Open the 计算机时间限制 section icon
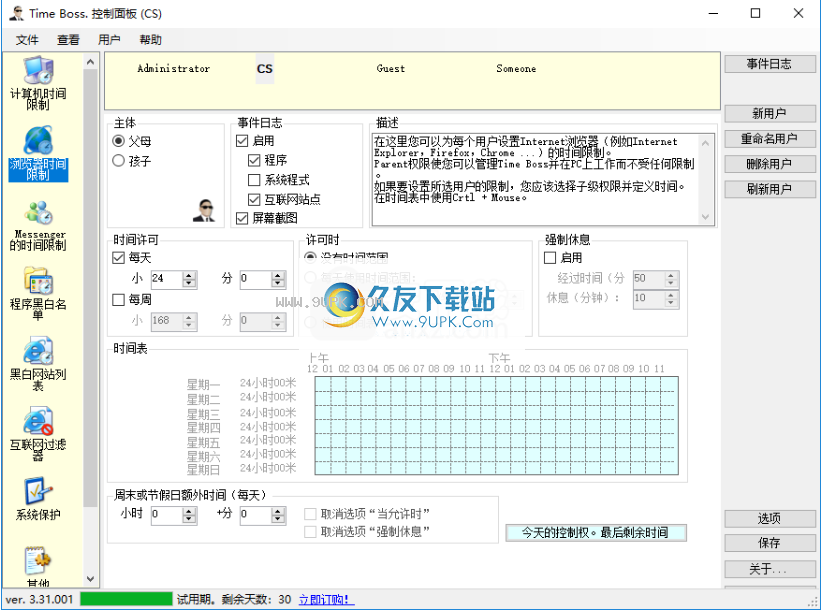This screenshot has width=824, height=610. tap(38, 83)
